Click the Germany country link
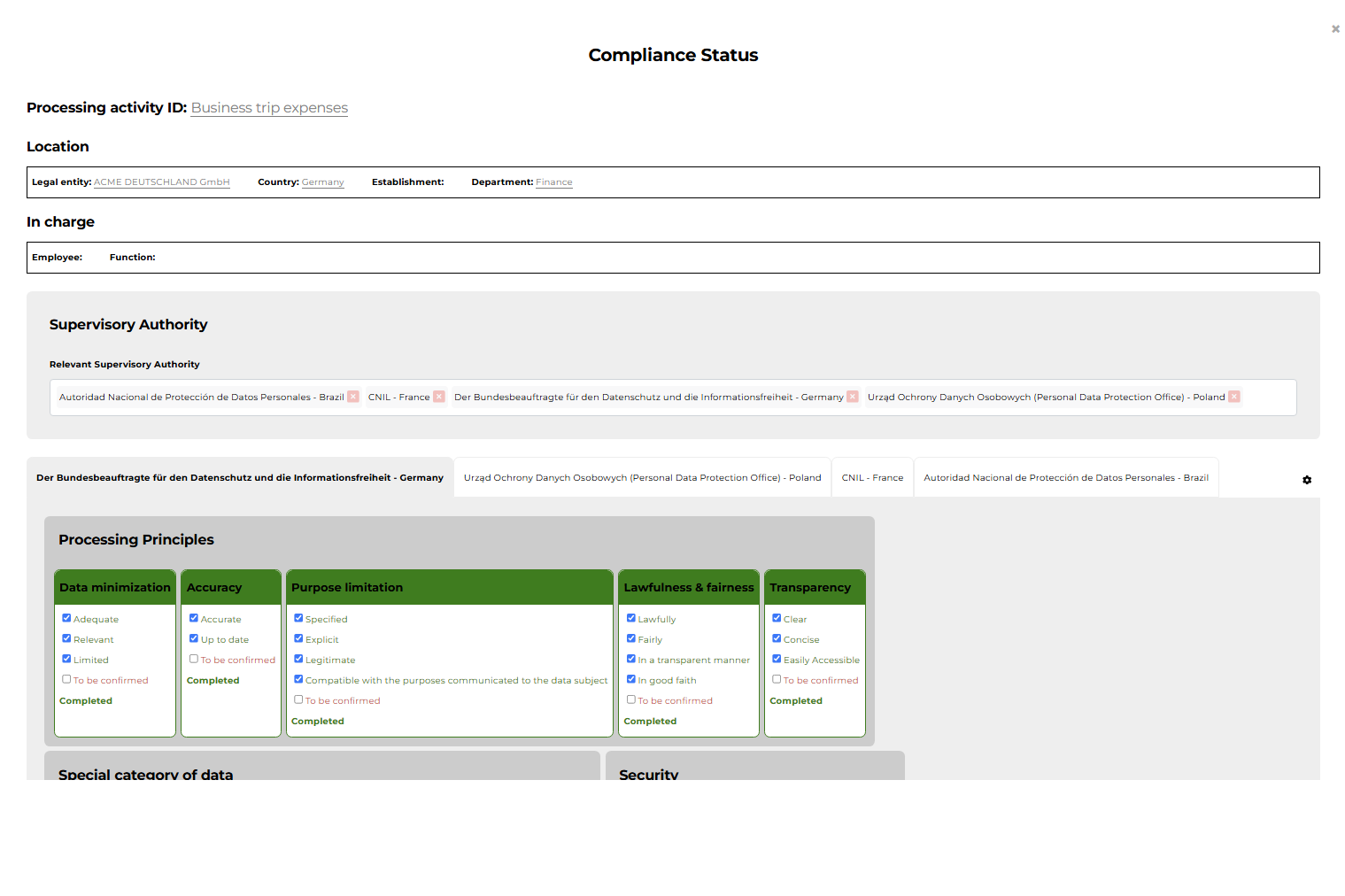Screen dimensions: 1345x896 (322, 182)
